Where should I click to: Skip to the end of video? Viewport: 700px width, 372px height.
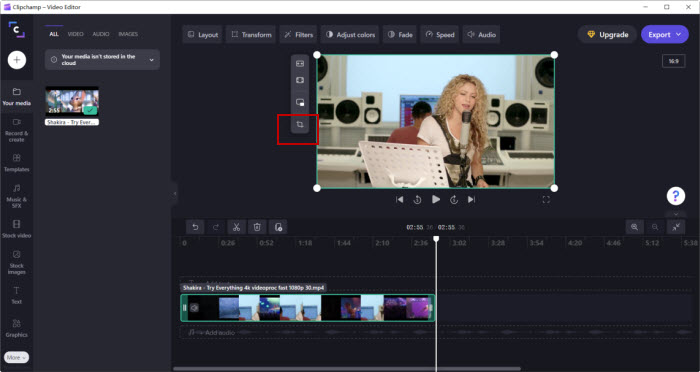click(471, 200)
